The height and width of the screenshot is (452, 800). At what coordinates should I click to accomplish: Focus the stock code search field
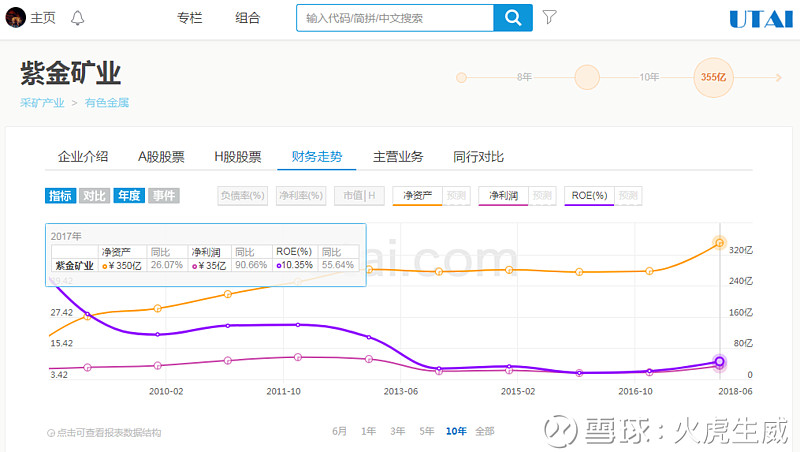(x=395, y=18)
